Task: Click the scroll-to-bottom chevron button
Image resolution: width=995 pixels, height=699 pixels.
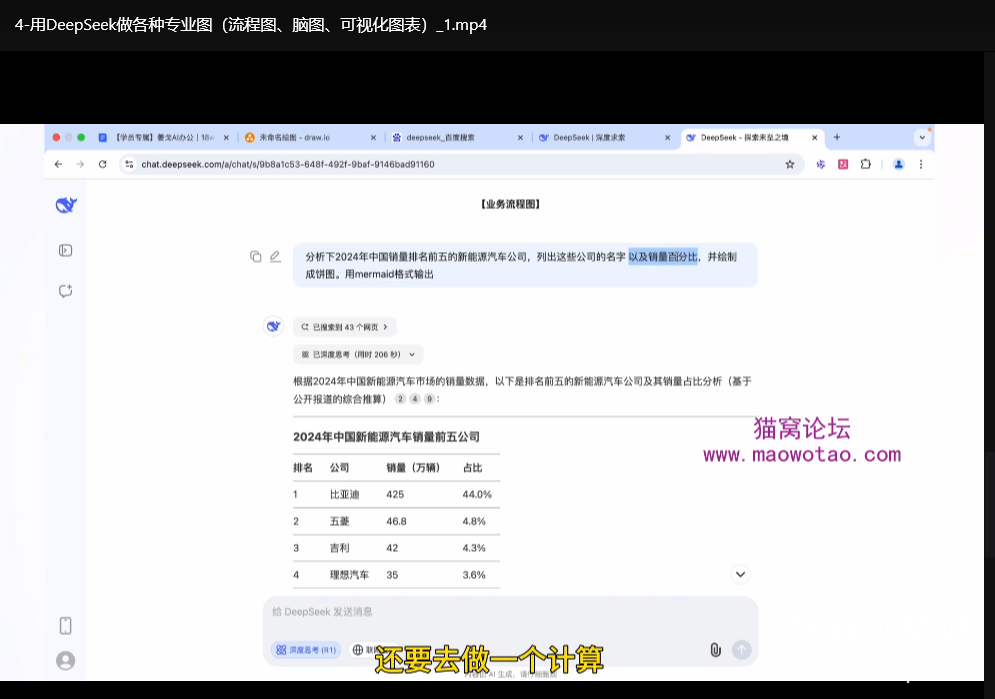Action: click(740, 574)
